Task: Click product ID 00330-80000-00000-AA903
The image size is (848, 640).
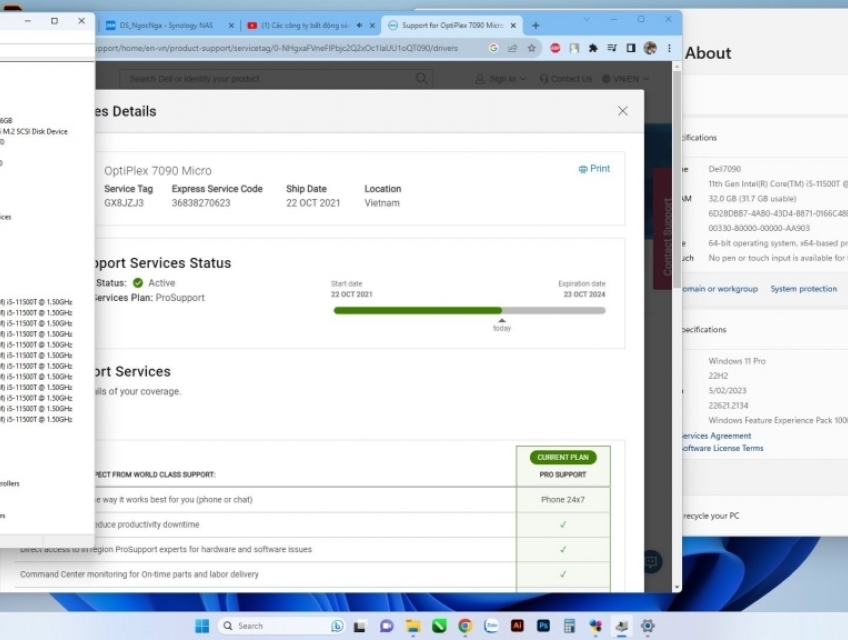Action: 759,228
